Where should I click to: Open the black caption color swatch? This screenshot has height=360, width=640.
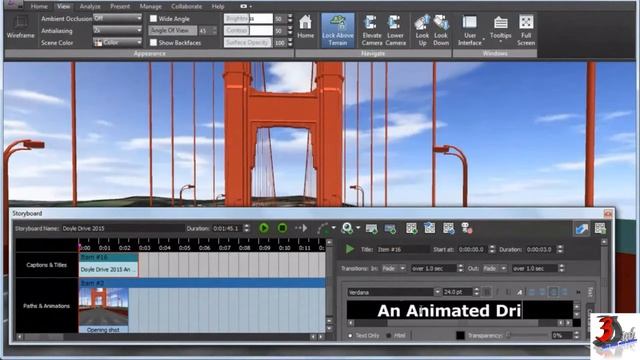pyautogui.click(x=460, y=336)
